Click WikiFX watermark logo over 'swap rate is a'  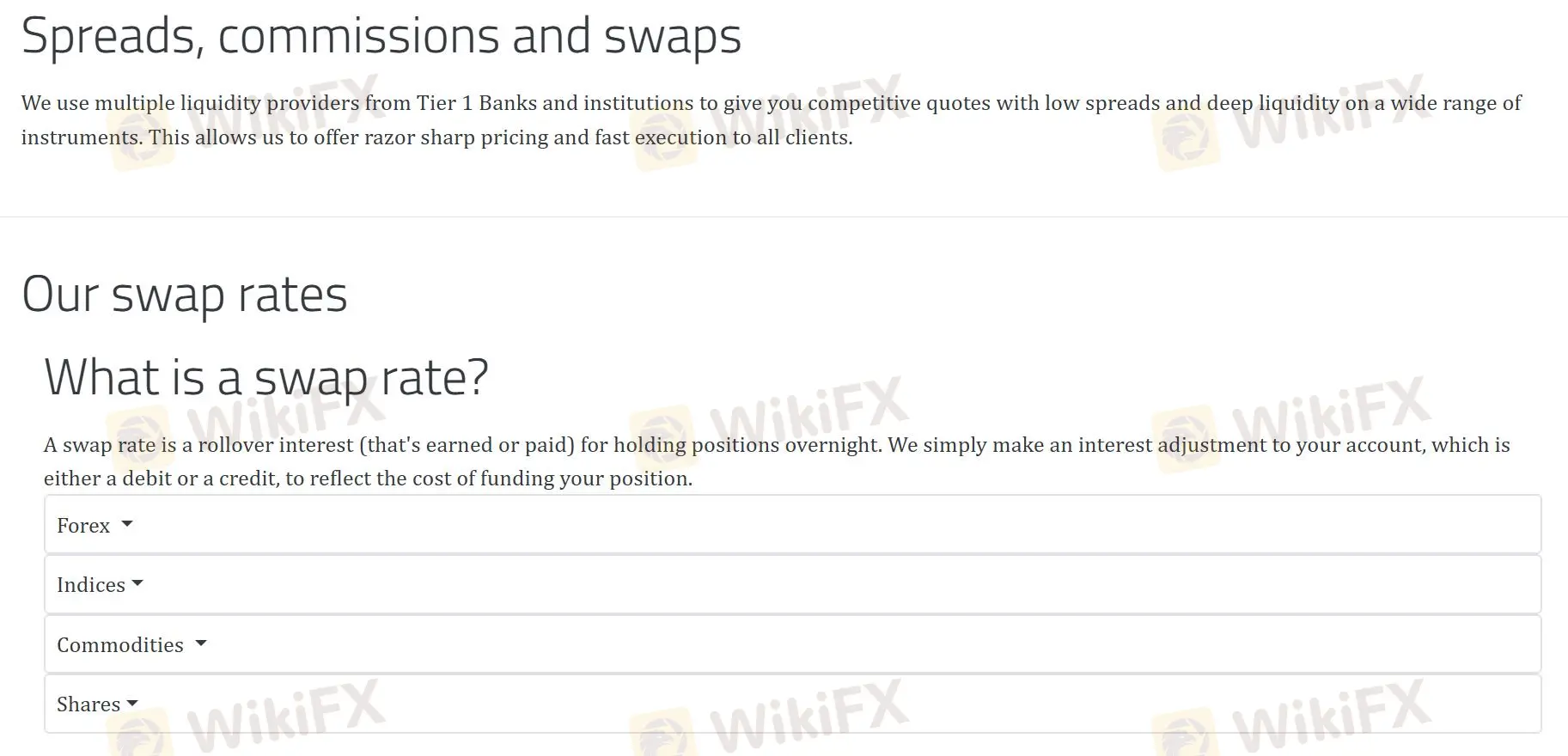coord(138,438)
